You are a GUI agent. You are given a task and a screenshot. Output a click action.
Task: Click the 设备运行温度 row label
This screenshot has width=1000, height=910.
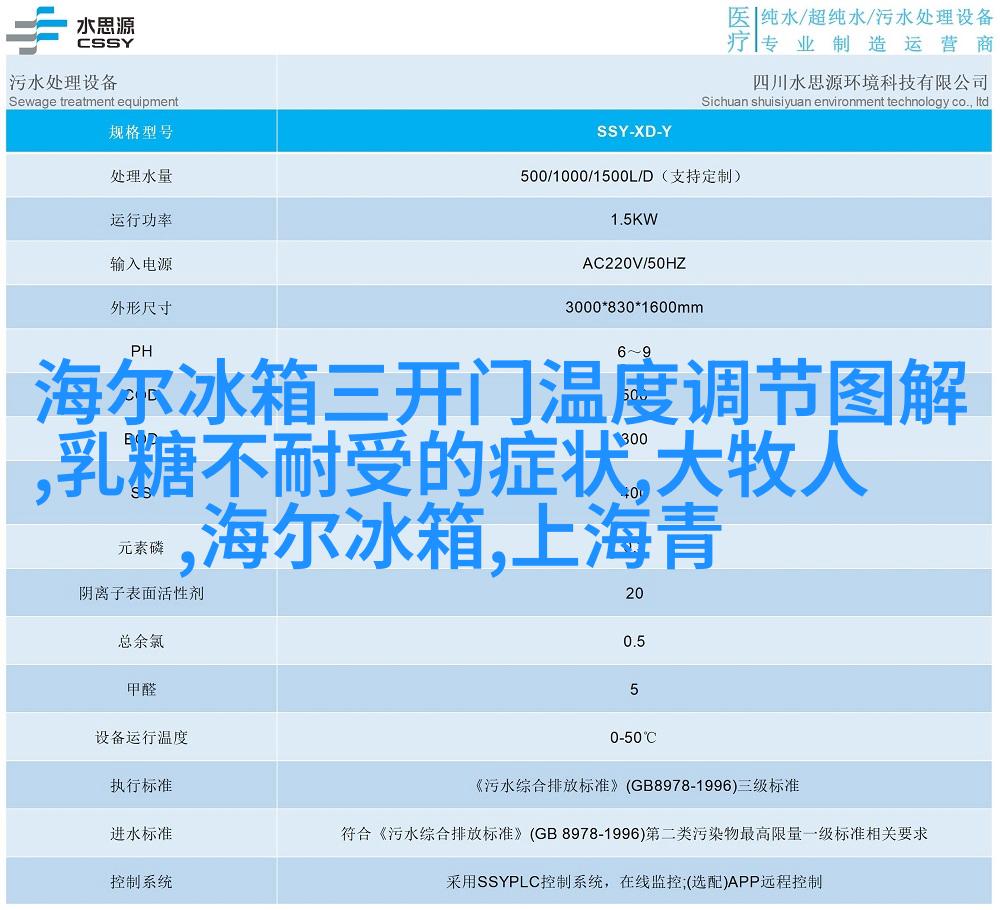(141, 738)
